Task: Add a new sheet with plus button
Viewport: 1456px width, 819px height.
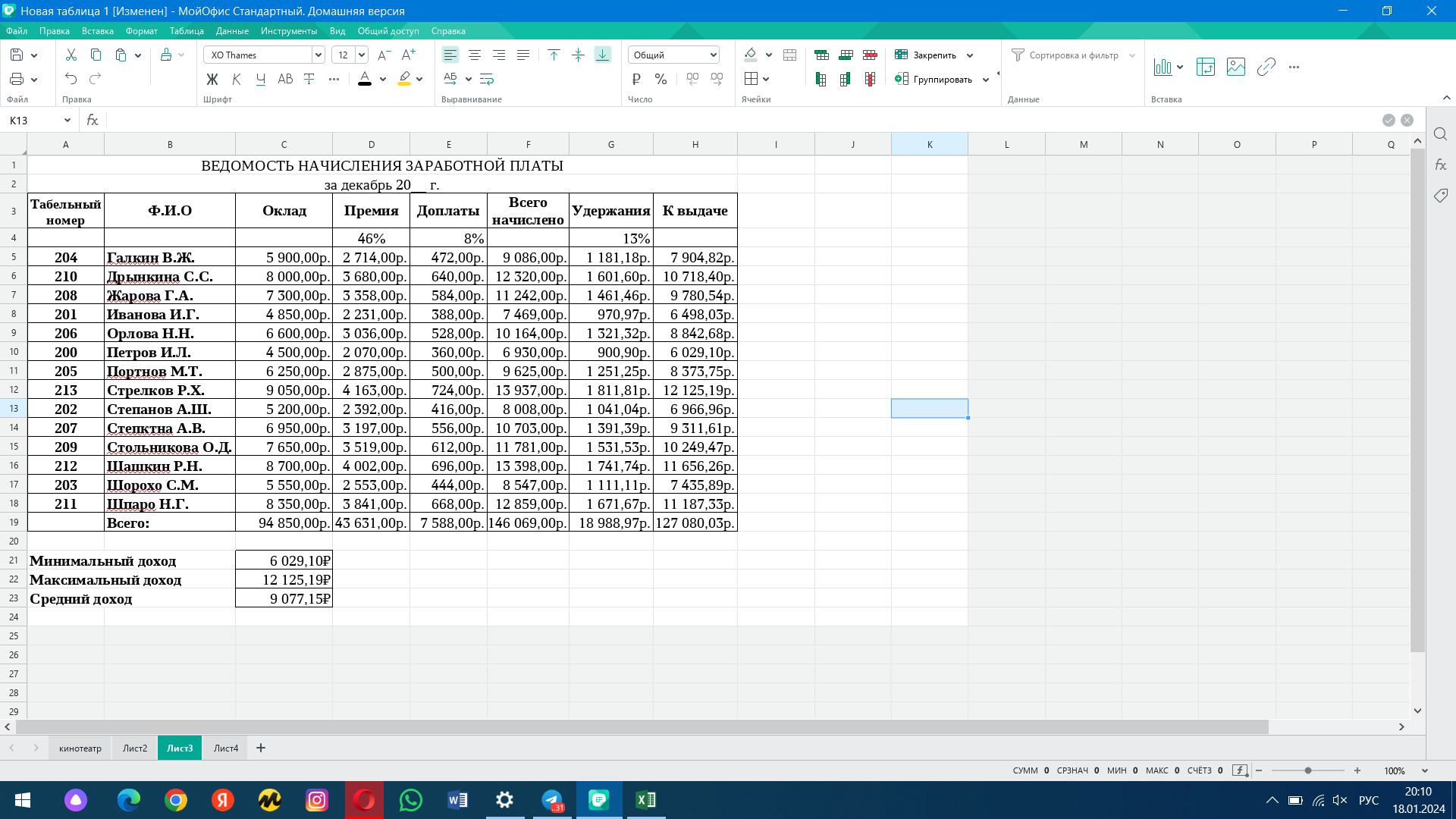Action: pos(261,748)
